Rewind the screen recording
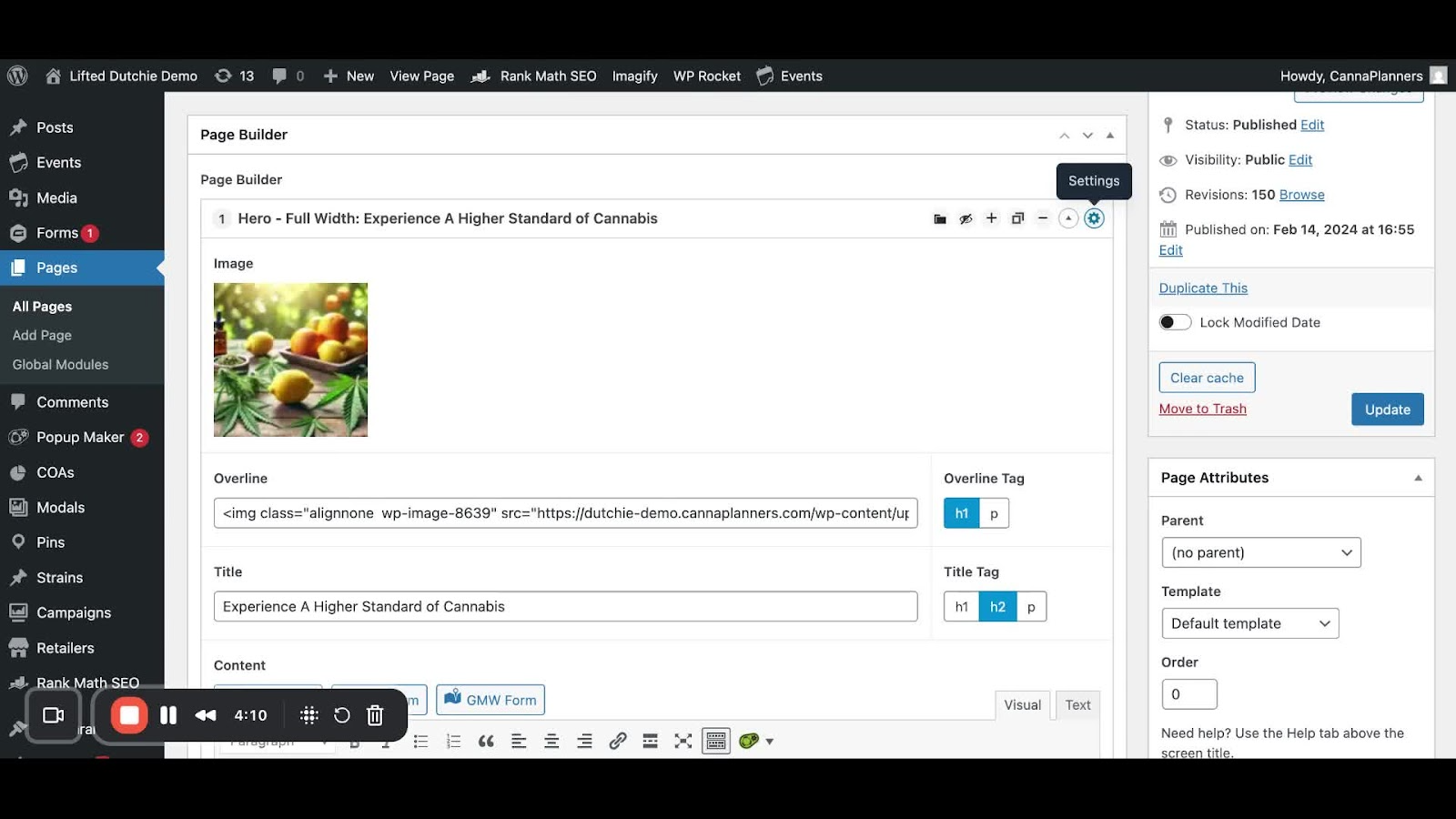Image resolution: width=1456 pixels, height=819 pixels. coord(206,715)
